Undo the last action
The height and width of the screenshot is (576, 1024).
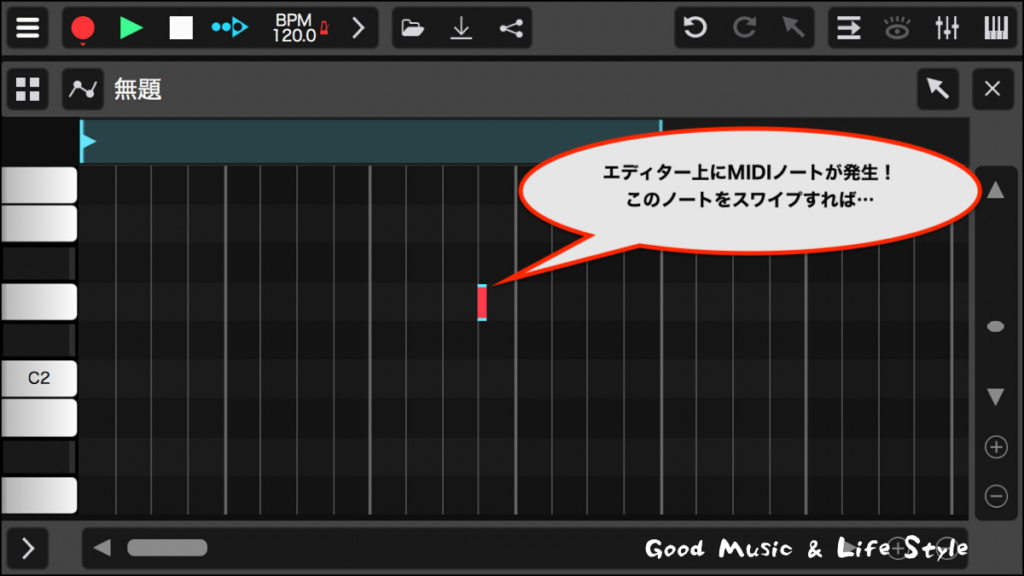(696, 28)
